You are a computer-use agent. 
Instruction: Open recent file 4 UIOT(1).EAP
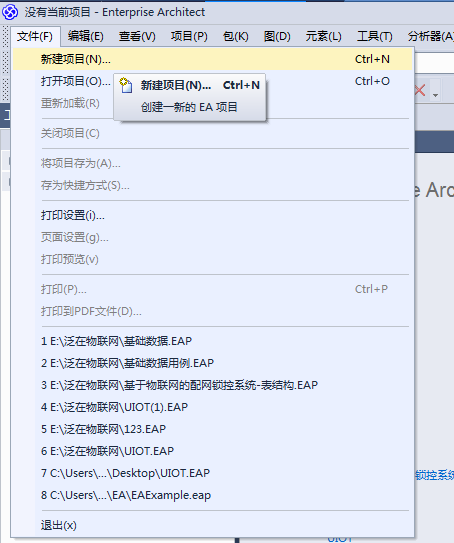pos(213,407)
